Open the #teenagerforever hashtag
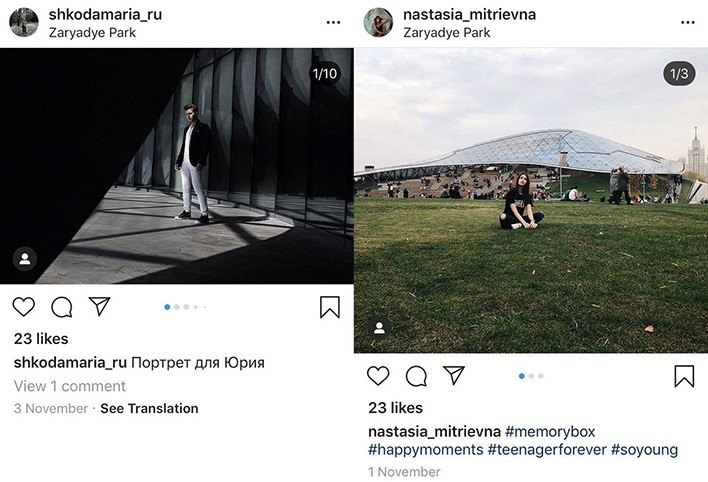Screen dimensions: 708x482 coord(547,450)
